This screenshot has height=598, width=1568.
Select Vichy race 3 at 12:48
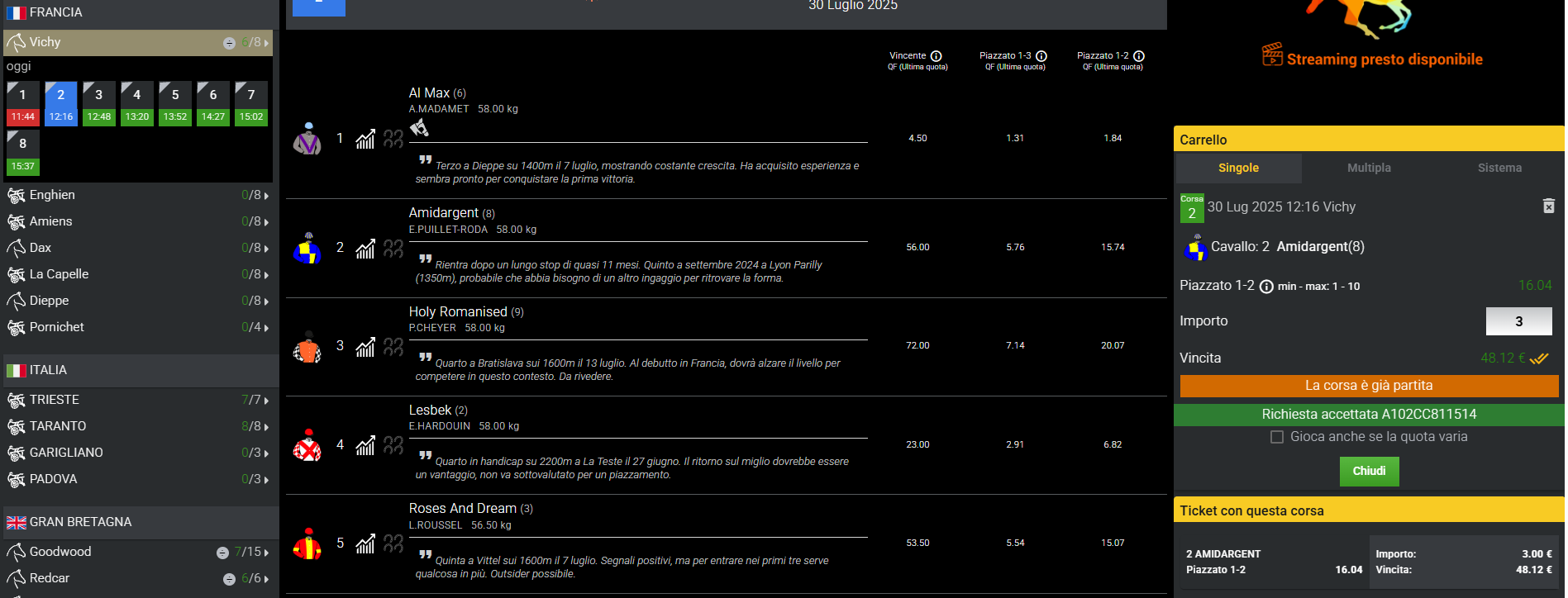(x=99, y=103)
